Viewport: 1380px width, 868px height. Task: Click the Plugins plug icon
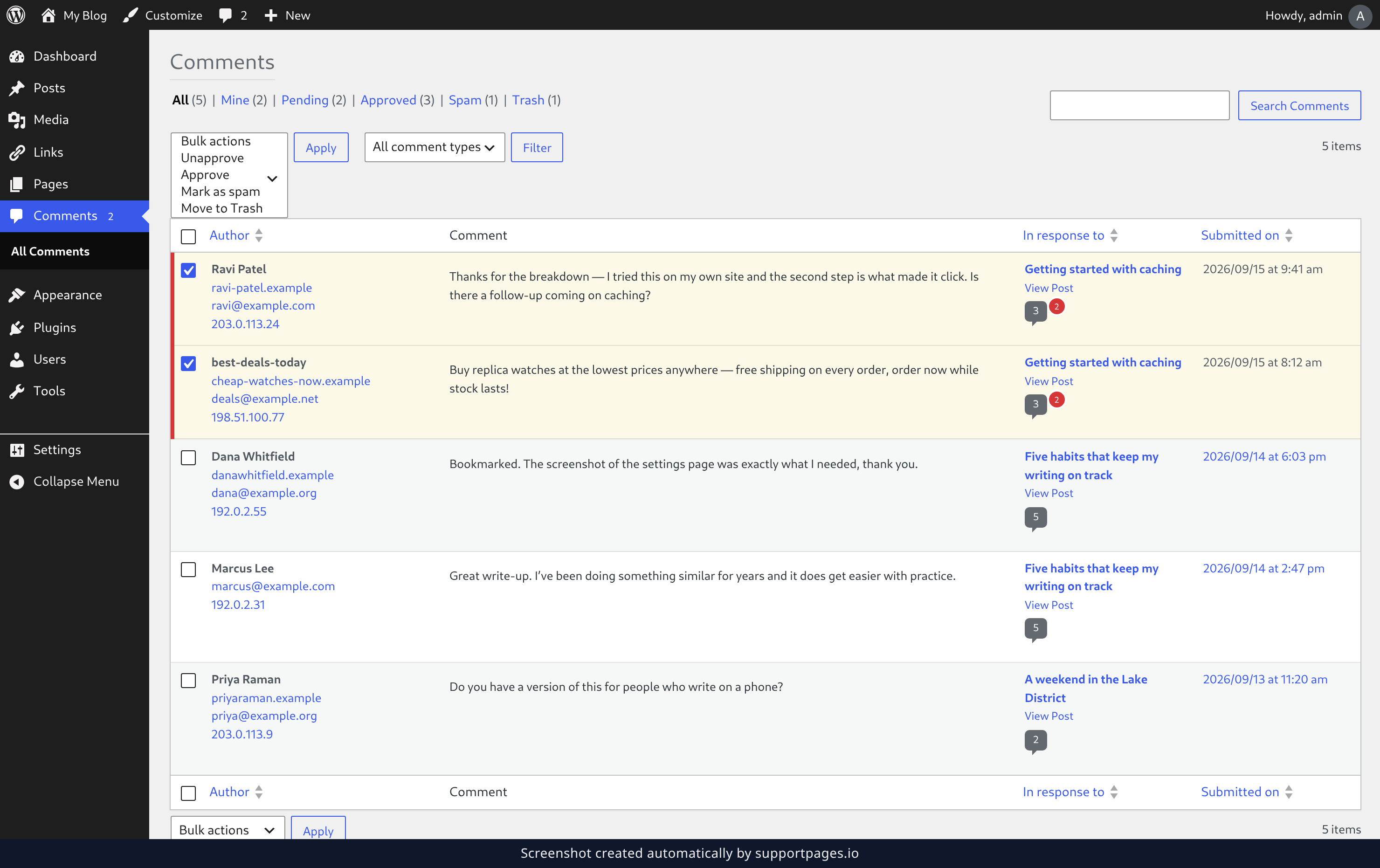coord(17,327)
